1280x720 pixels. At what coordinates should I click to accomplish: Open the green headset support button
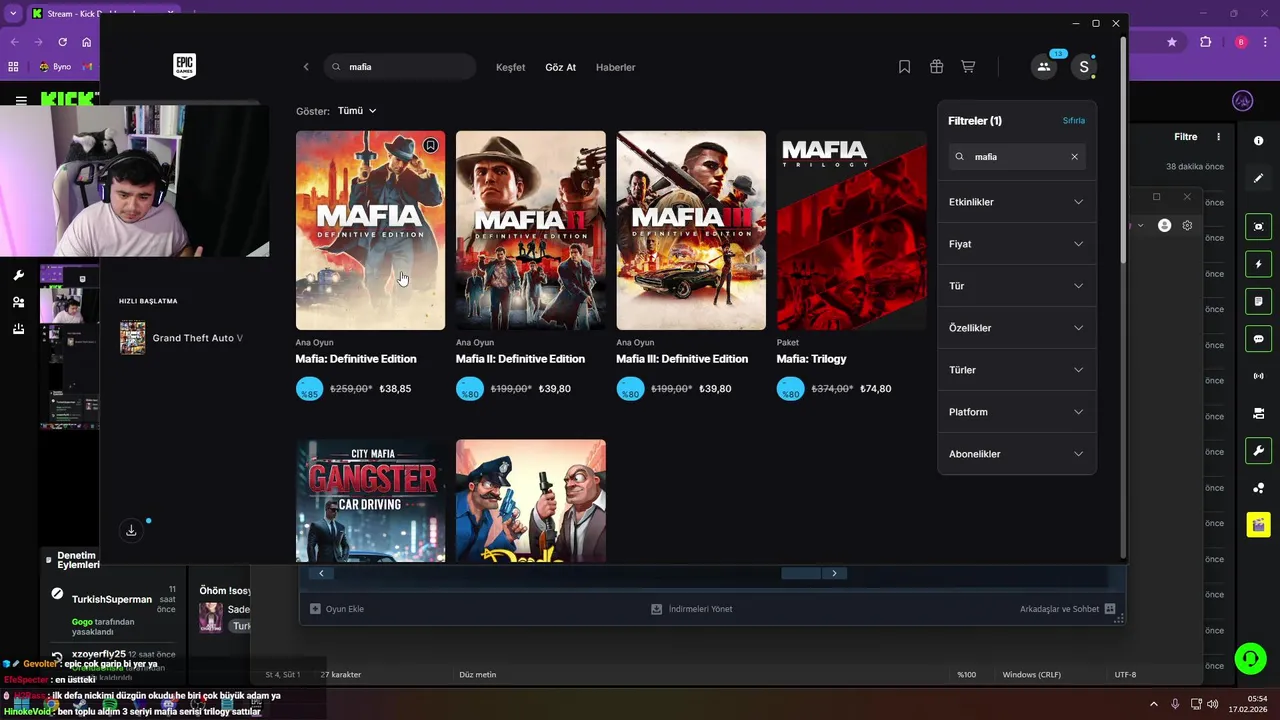pos(1250,657)
